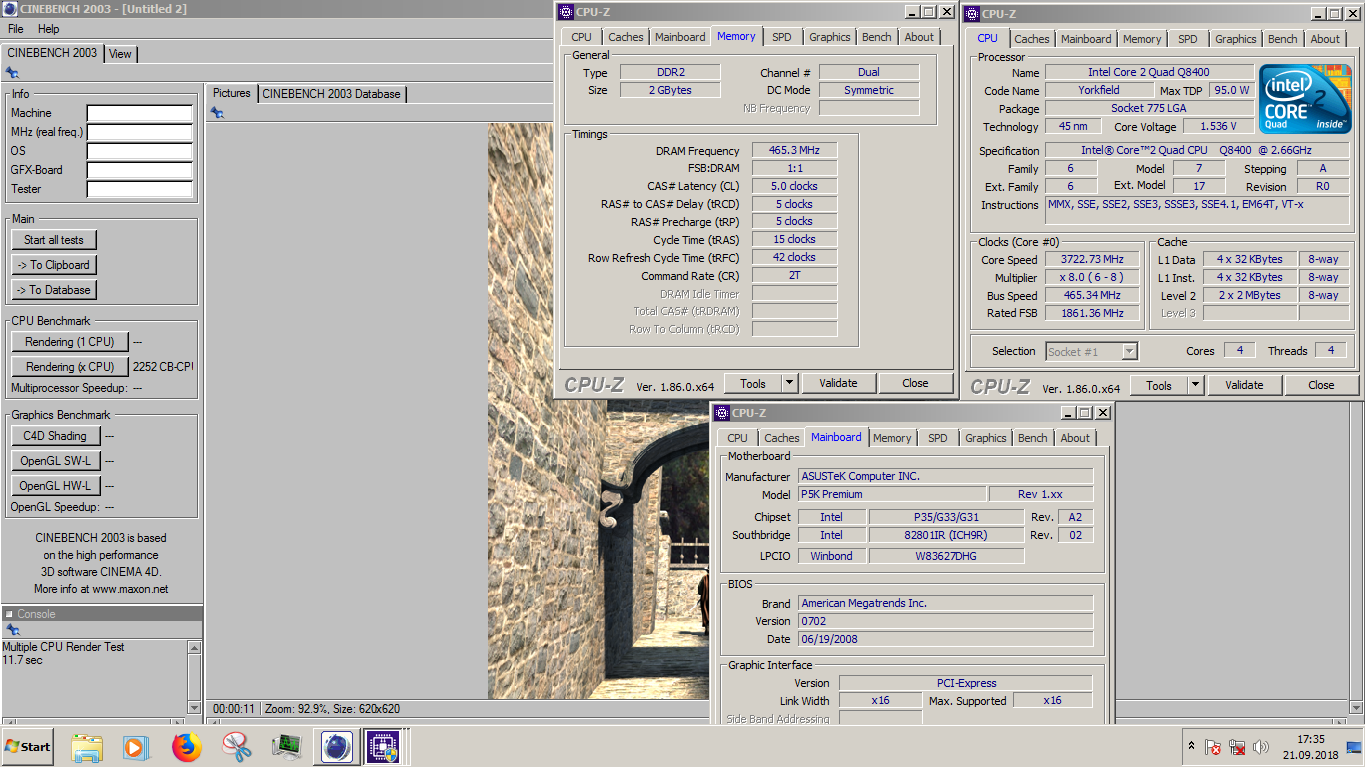Screen dimensions: 1365x767
Task: Click Validate in the Memory CPU-Z window
Action: click(x=838, y=383)
